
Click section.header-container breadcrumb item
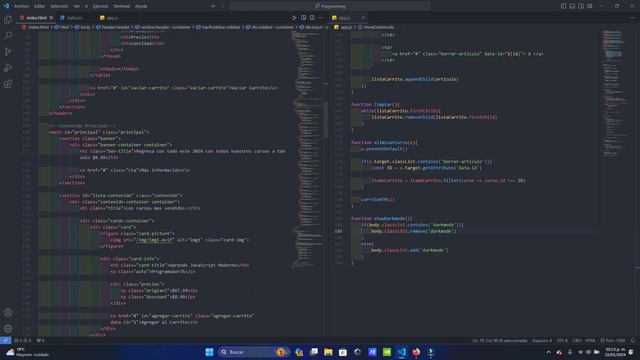(x=163, y=27)
